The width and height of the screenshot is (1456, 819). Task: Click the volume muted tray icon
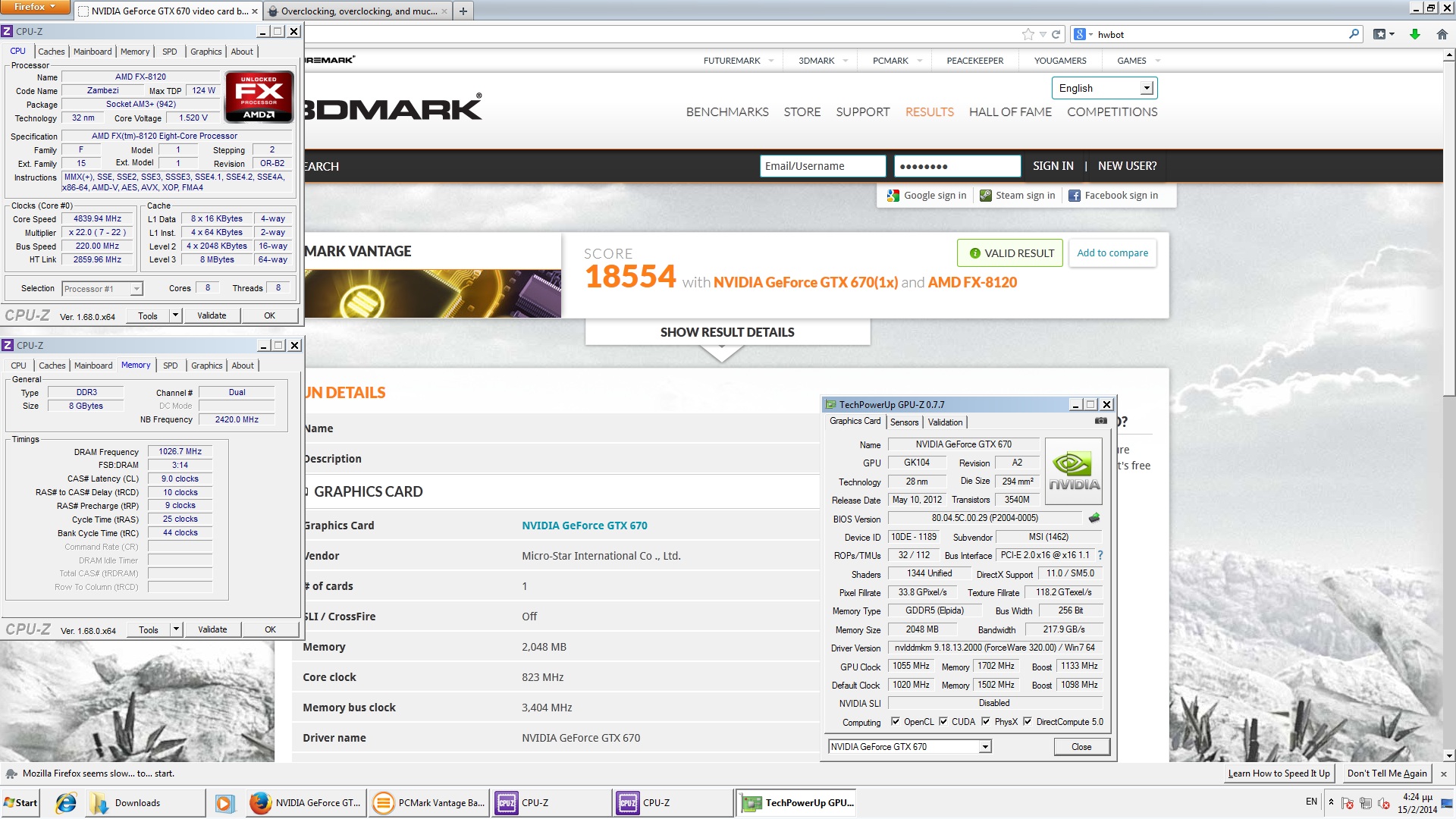click(x=1384, y=803)
